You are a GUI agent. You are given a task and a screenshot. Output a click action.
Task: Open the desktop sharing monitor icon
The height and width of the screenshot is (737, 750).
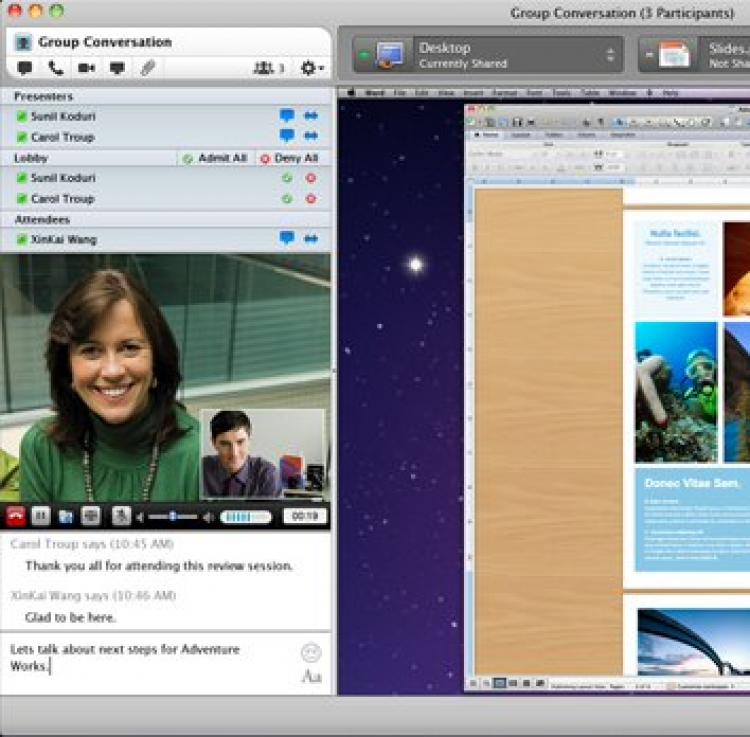pos(117,68)
